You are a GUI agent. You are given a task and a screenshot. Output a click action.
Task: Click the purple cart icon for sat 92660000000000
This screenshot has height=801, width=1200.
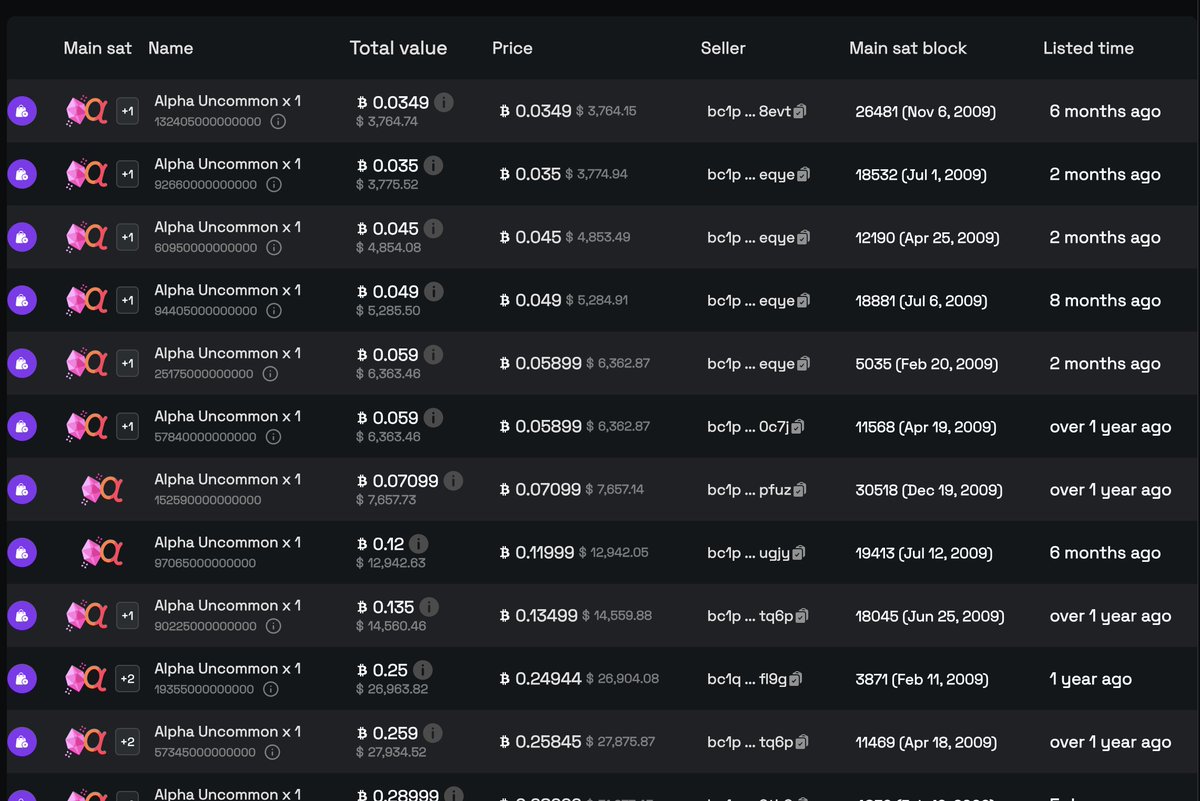coord(22,174)
